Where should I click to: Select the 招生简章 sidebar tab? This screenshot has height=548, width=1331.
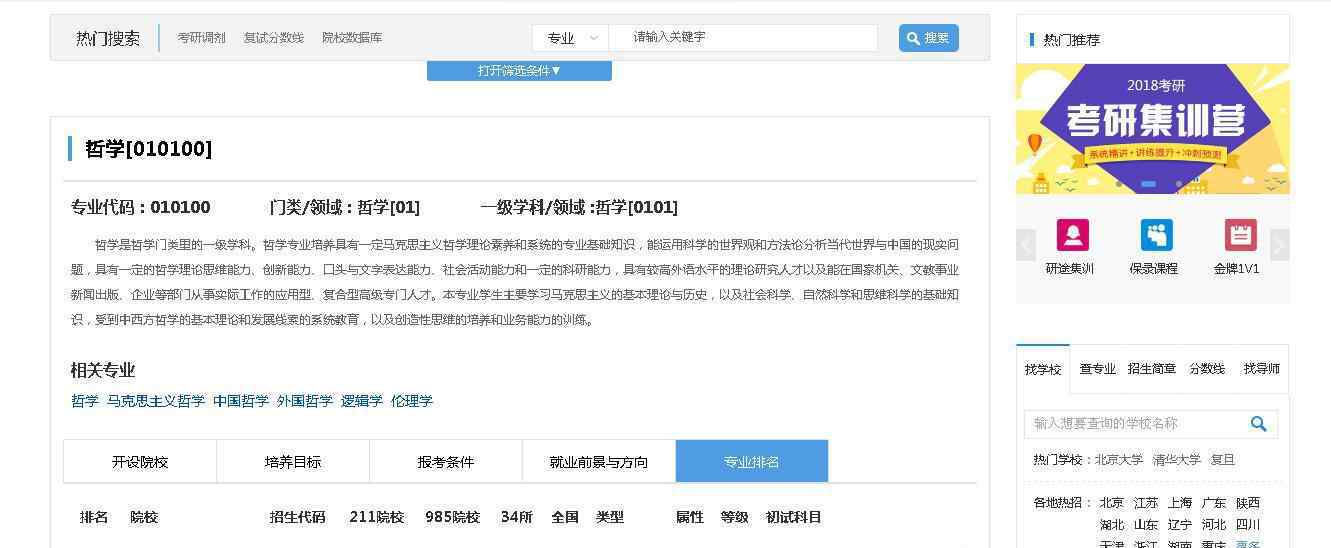click(x=1151, y=369)
